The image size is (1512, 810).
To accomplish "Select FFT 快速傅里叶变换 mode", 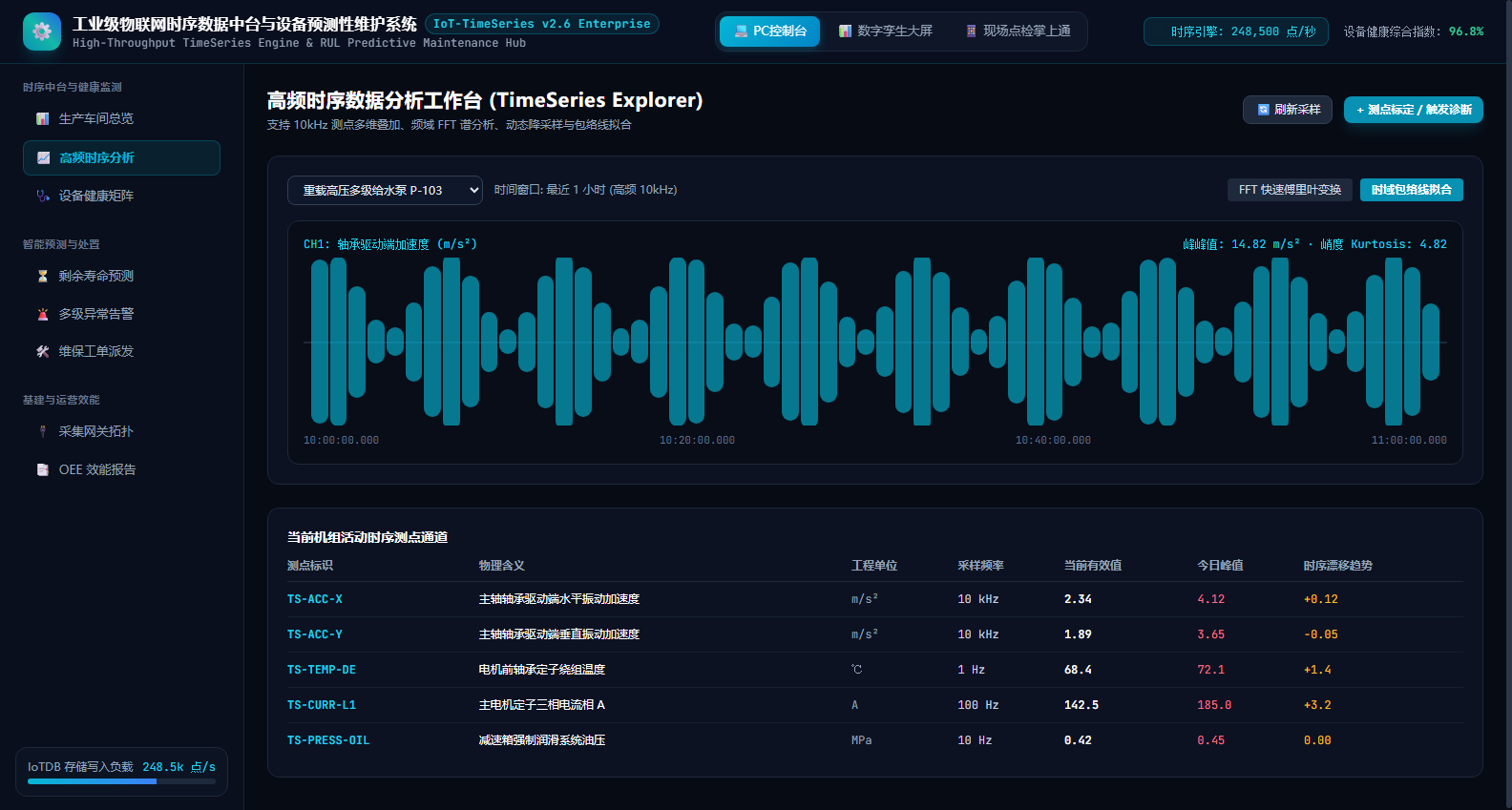I will coord(1290,190).
